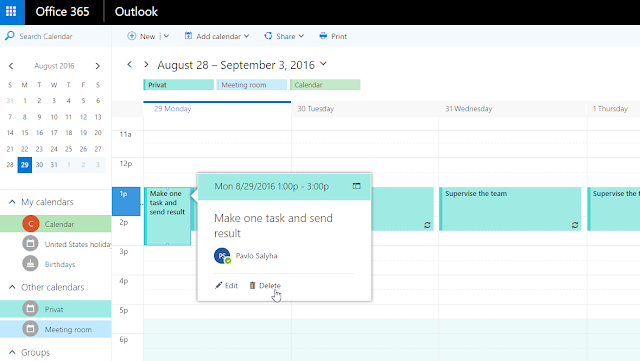The width and height of the screenshot is (640, 361).
Task: Click the New event plus icon
Action: (x=131, y=36)
